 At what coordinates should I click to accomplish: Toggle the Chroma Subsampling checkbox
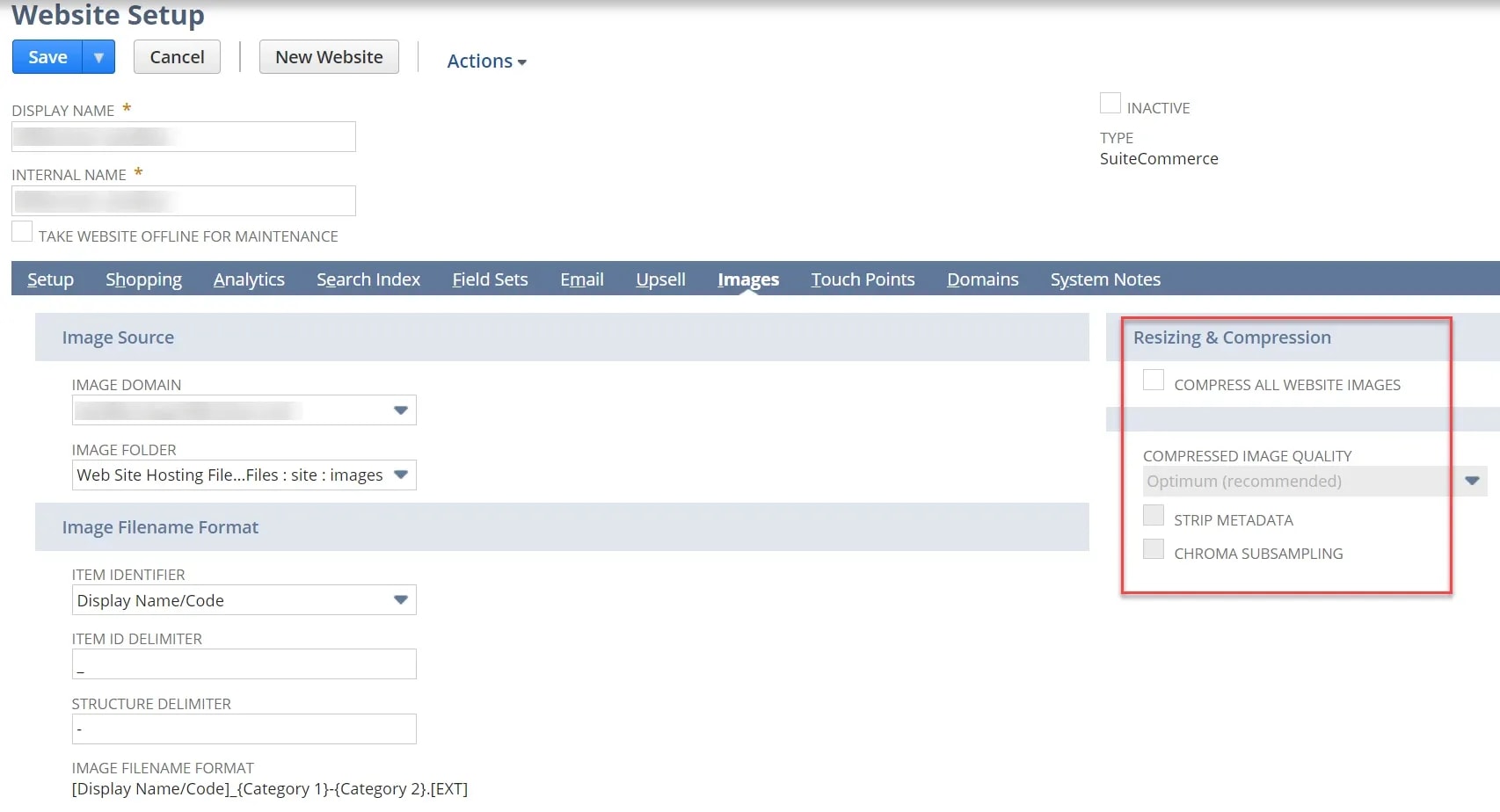click(1154, 549)
